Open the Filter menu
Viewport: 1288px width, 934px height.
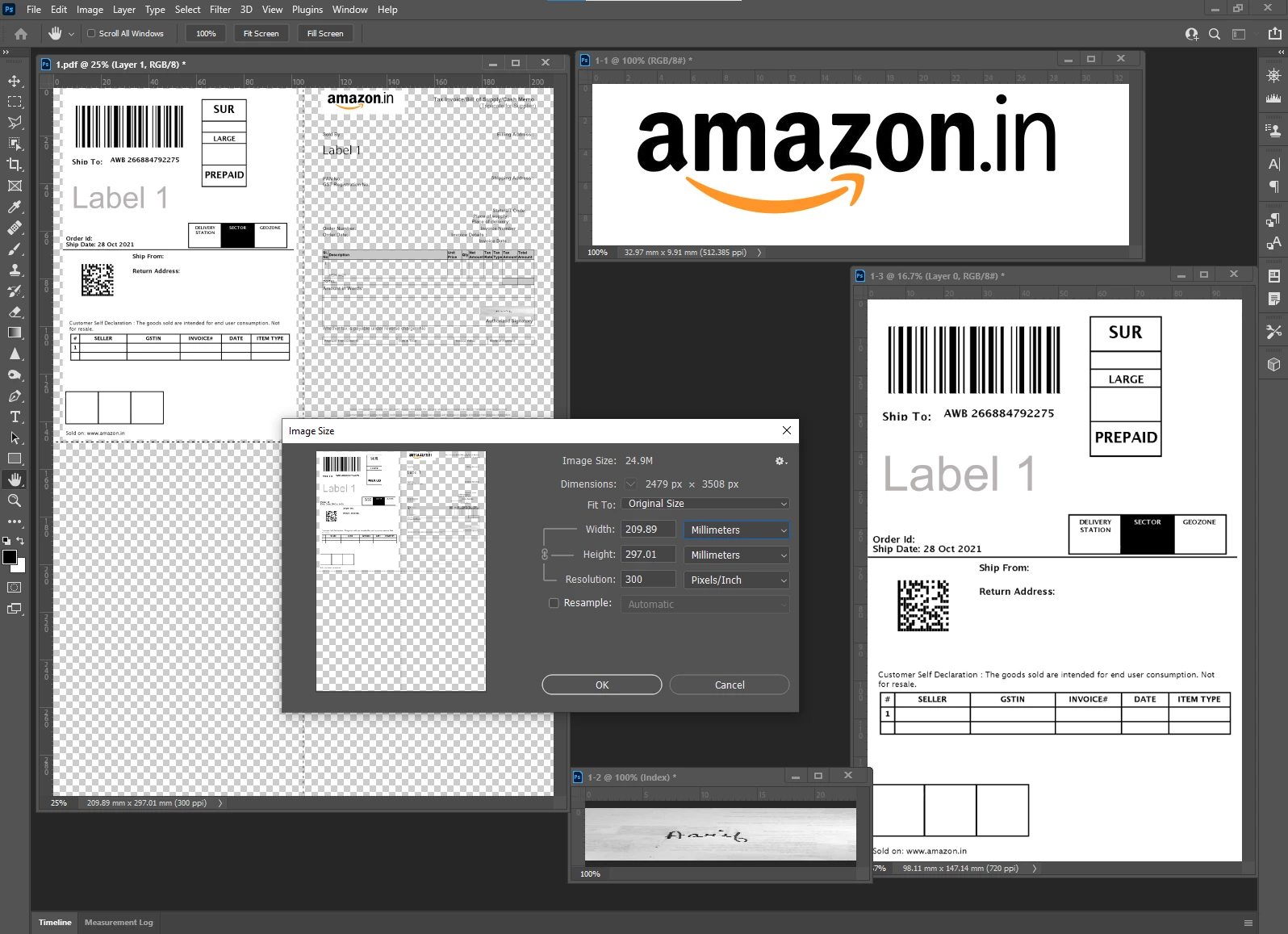coord(220,10)
